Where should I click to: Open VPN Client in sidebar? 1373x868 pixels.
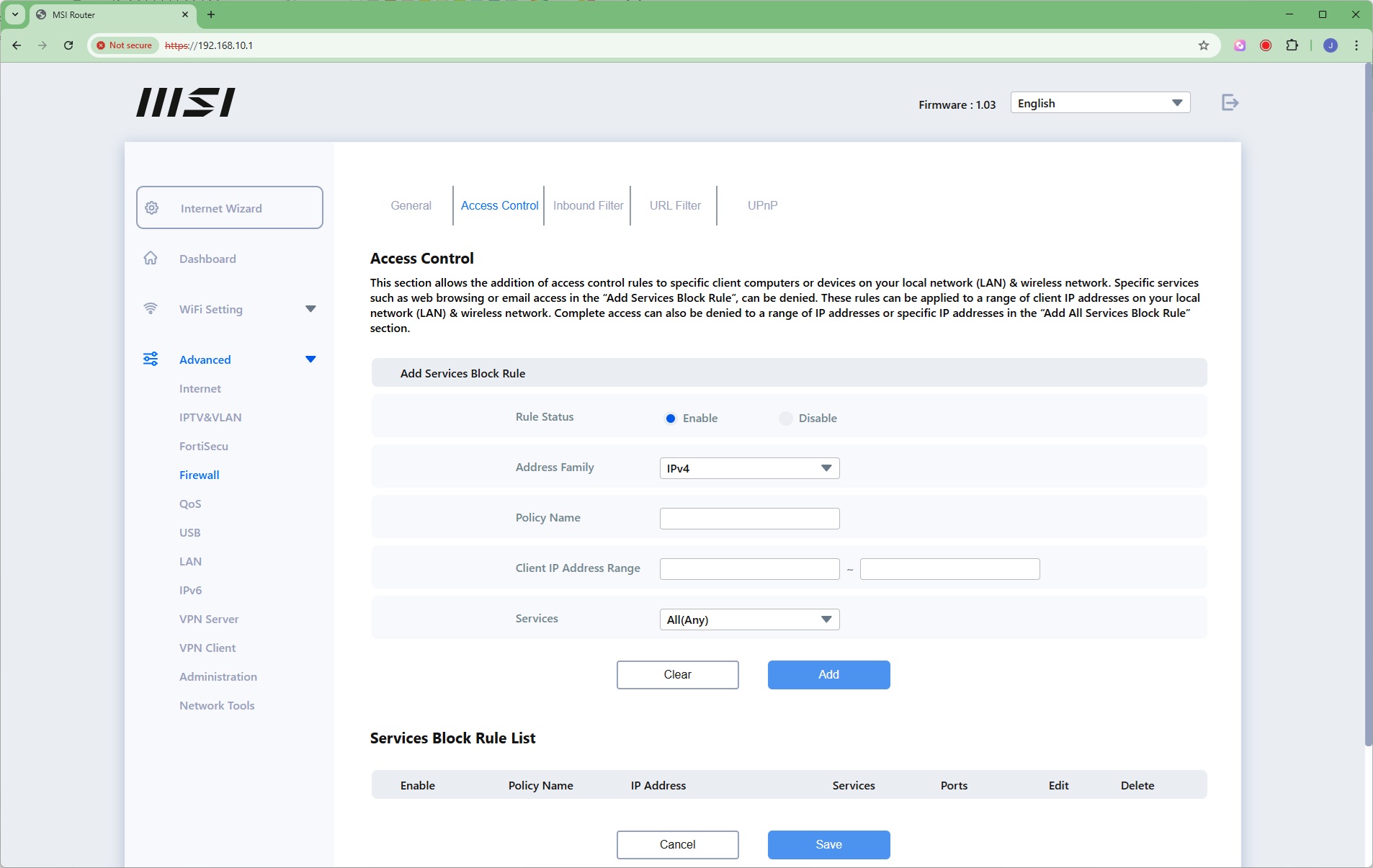click(x=207, y=648)
